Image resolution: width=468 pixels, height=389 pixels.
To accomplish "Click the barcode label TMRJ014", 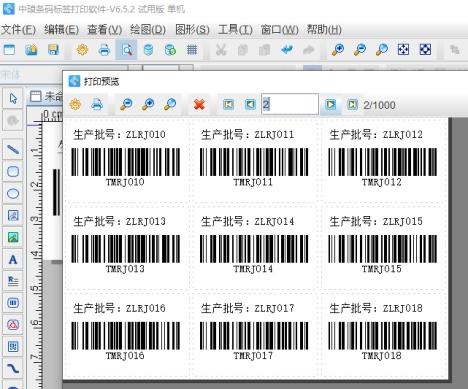I will coord(253,269).
